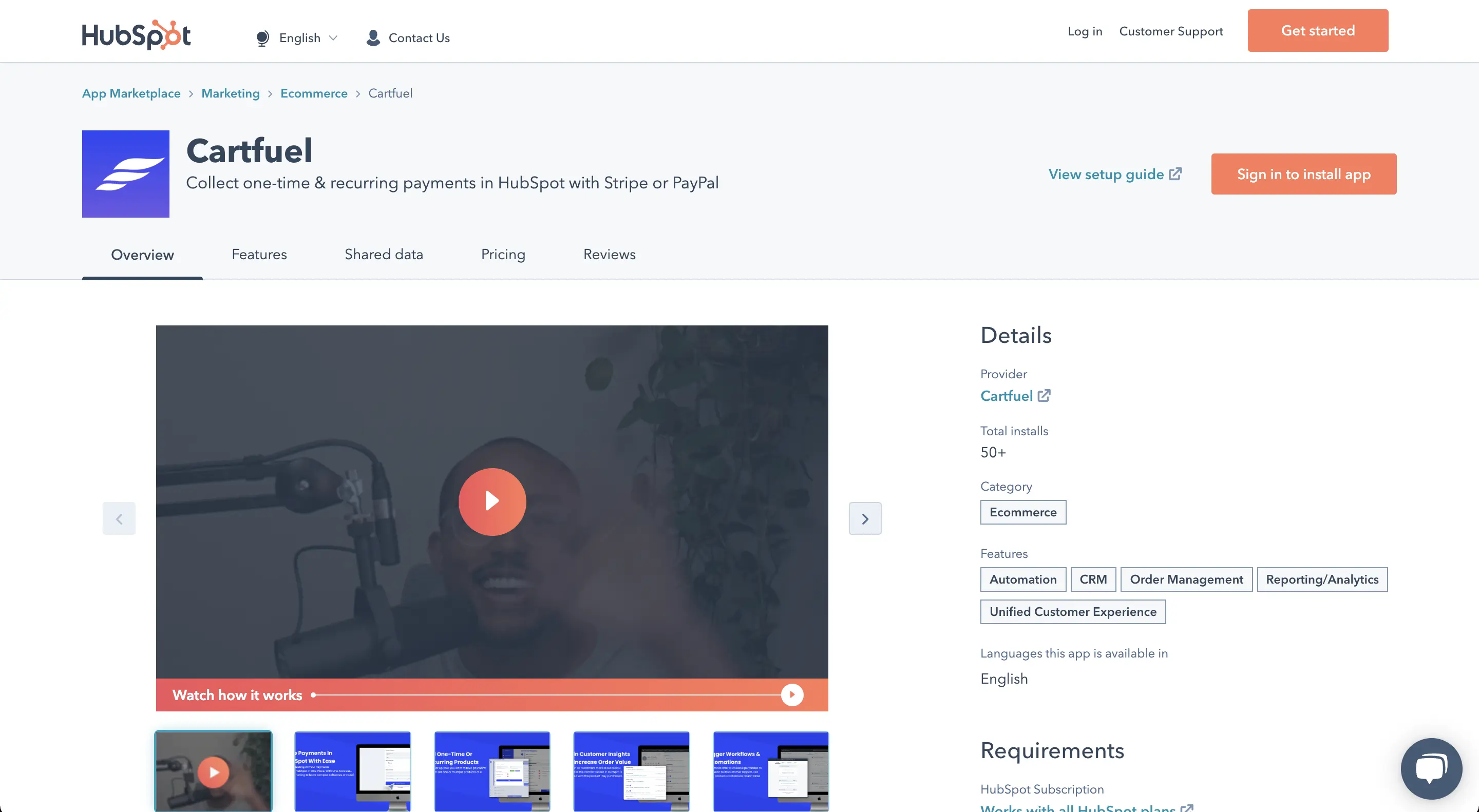Open the Ecommerce breadcrumb
Image resolution: width=1479 pixels, height=812 pixels.
313,93
